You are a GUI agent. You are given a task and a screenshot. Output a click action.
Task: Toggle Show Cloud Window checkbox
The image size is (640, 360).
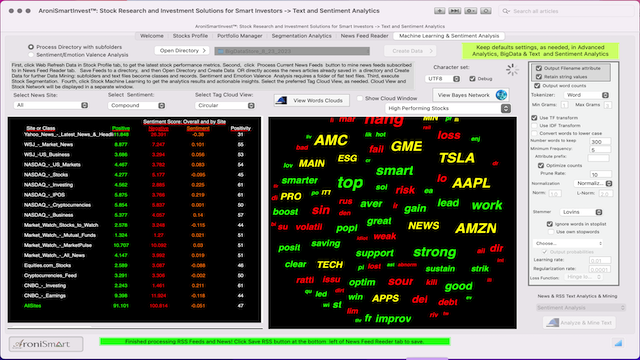(x=360, y=98)
